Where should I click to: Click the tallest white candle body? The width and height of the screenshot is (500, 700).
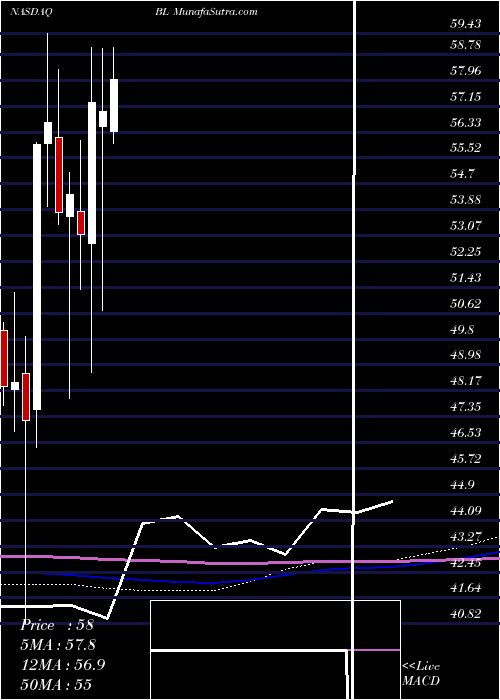coord(37,277)
